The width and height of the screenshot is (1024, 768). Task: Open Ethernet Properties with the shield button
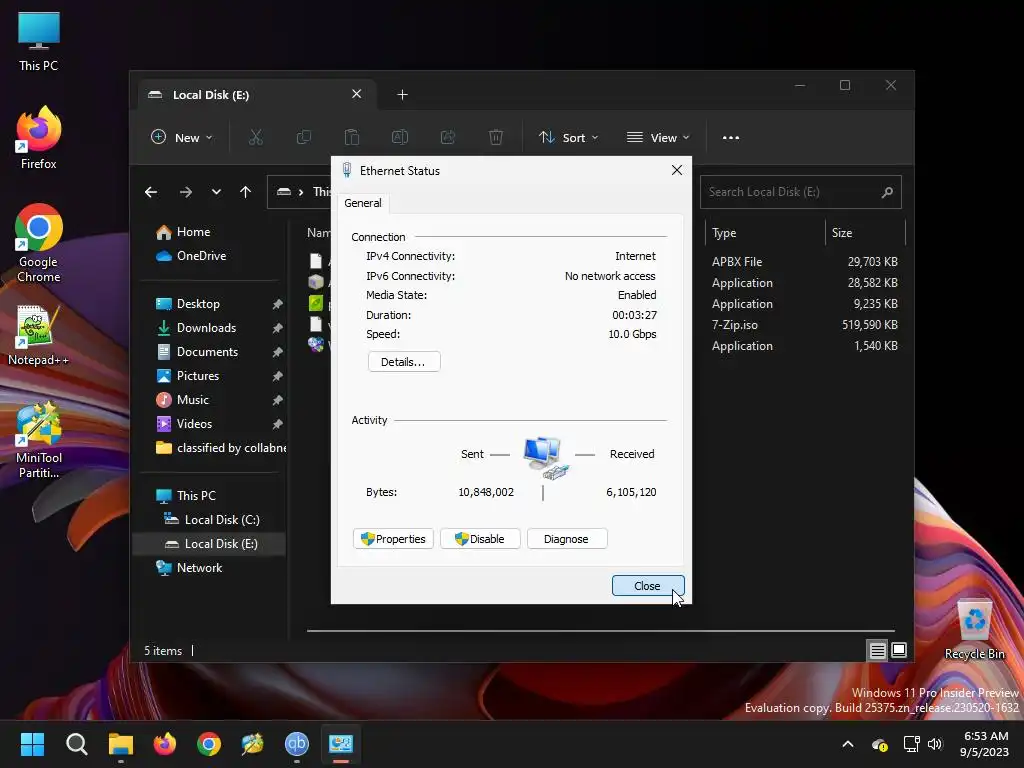click(x=393, y=539)
